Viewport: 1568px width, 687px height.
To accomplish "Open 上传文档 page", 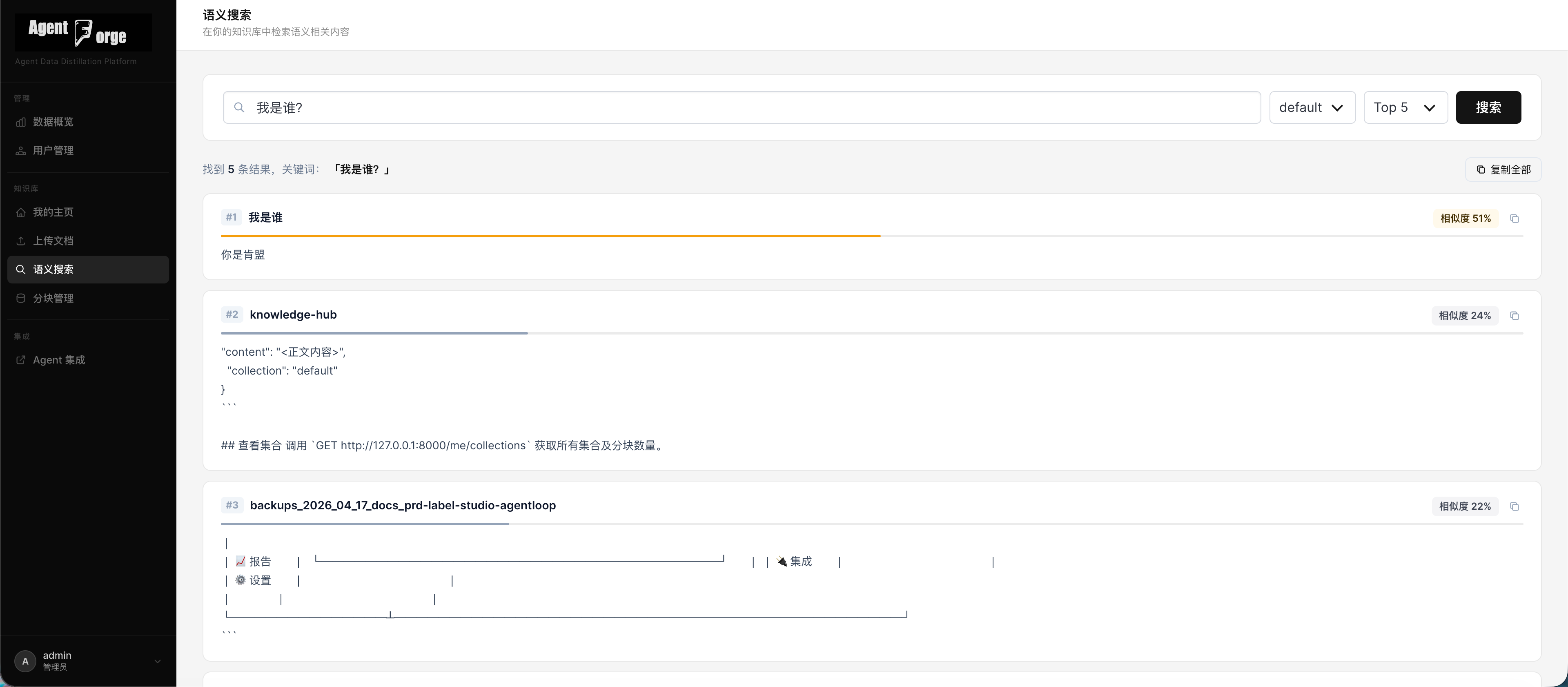I will (x=88, y=241).
